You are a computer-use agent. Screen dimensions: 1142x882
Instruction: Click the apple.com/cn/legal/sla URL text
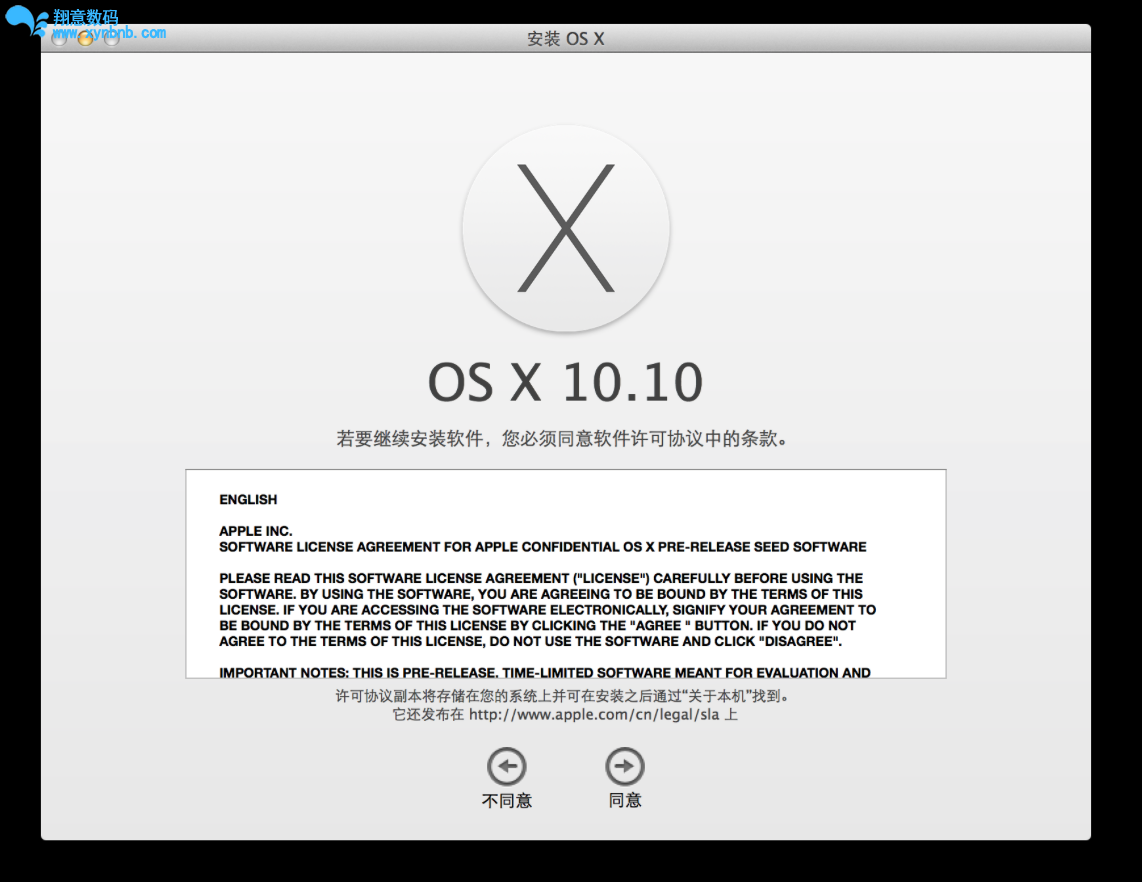click(x=594, y=714)
